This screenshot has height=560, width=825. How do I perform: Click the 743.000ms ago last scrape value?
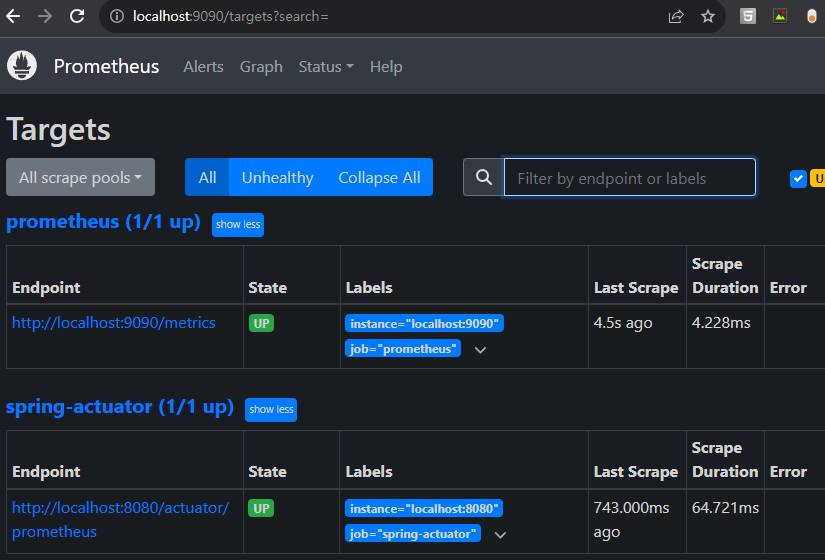(631, 519)
